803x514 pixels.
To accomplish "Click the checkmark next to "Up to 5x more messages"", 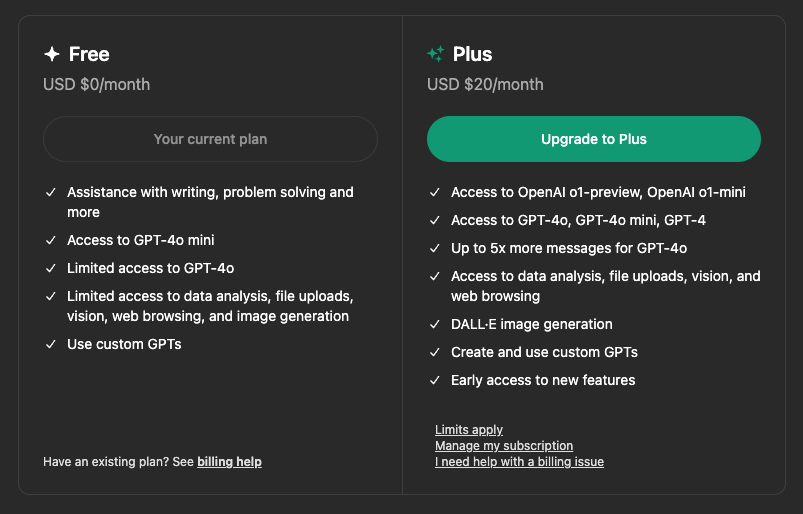I will tap(434, 248).
